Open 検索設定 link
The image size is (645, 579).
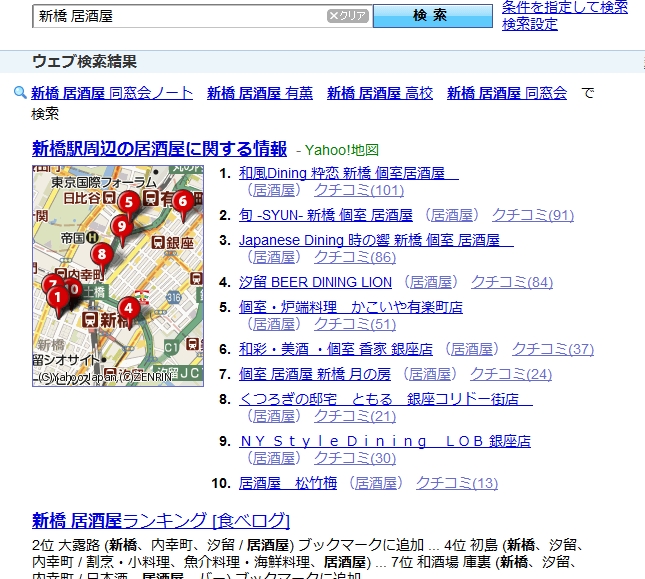point(530,24)
